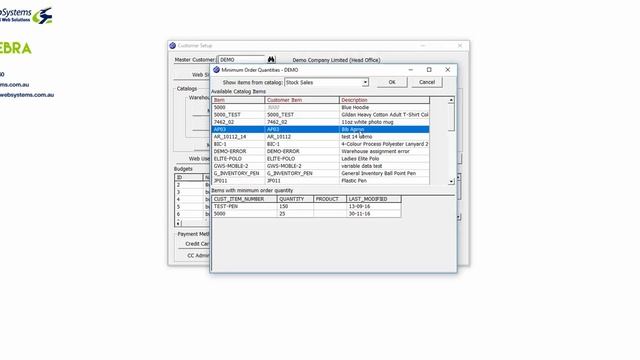The width and height of the screenshot is (640, 360).
Task: Select the Ladies Elite Polo row
Action: point(320,159)
